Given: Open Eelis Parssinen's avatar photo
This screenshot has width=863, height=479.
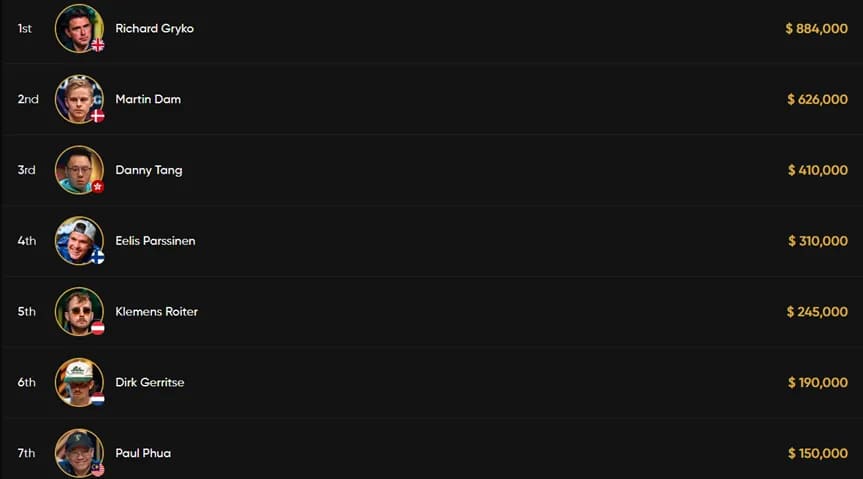Looking at the screenshot, I should click(x=79, y=241).
